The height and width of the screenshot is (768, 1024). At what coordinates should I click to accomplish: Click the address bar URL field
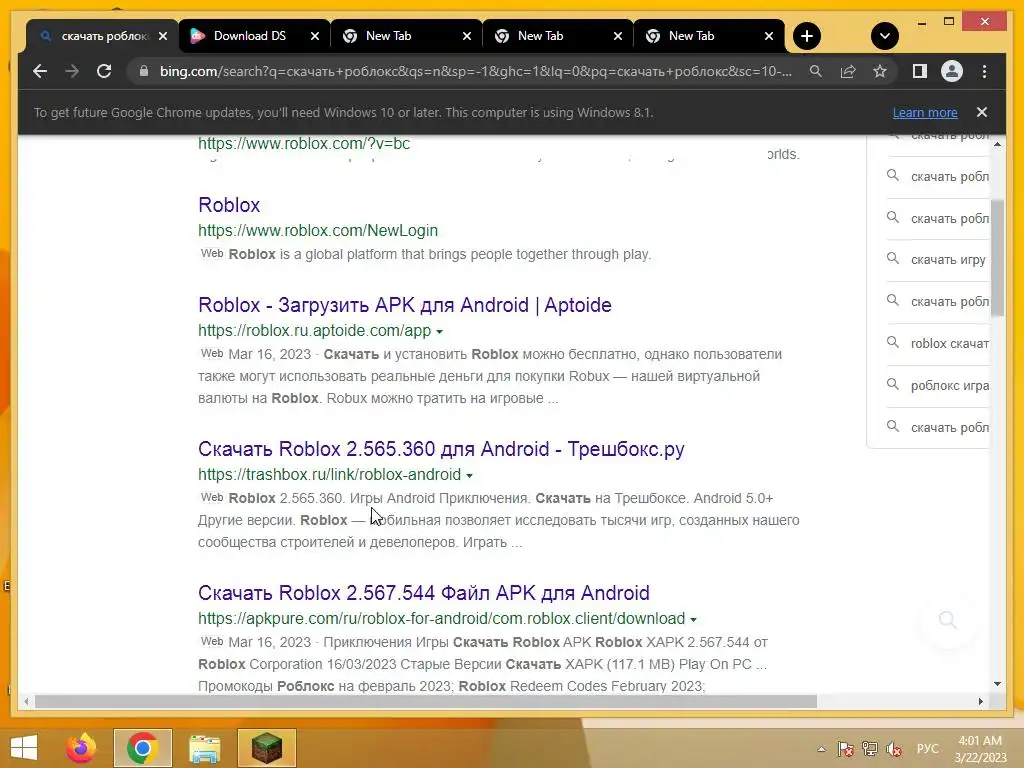[475, 71]
